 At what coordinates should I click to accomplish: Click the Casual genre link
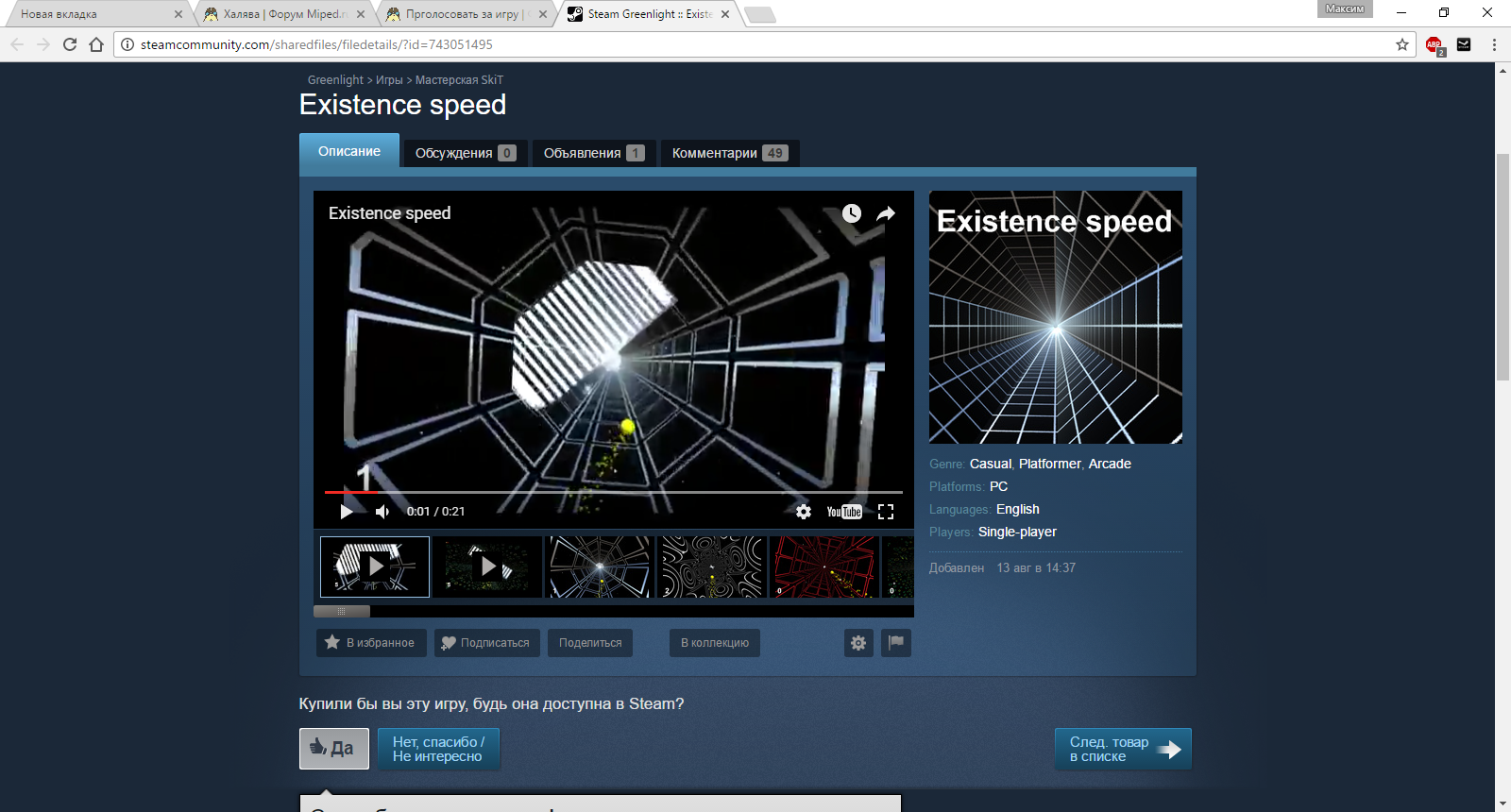click(990, 464)
